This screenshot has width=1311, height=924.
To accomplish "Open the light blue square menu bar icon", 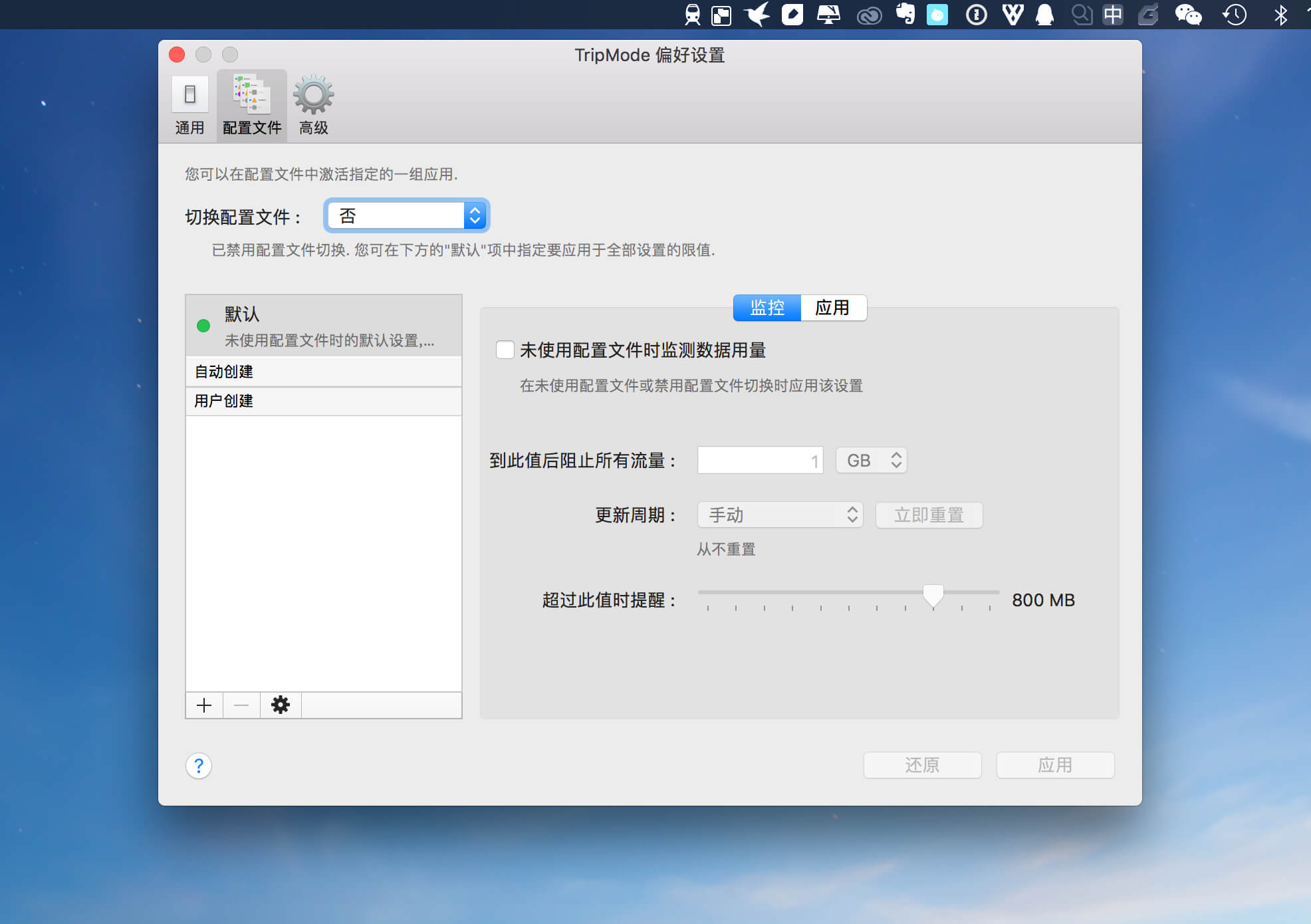I will [937, 15].
